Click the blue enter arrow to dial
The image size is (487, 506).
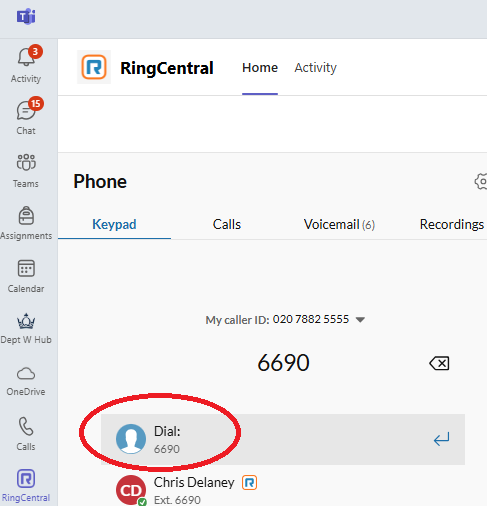[x=441, y=439]
